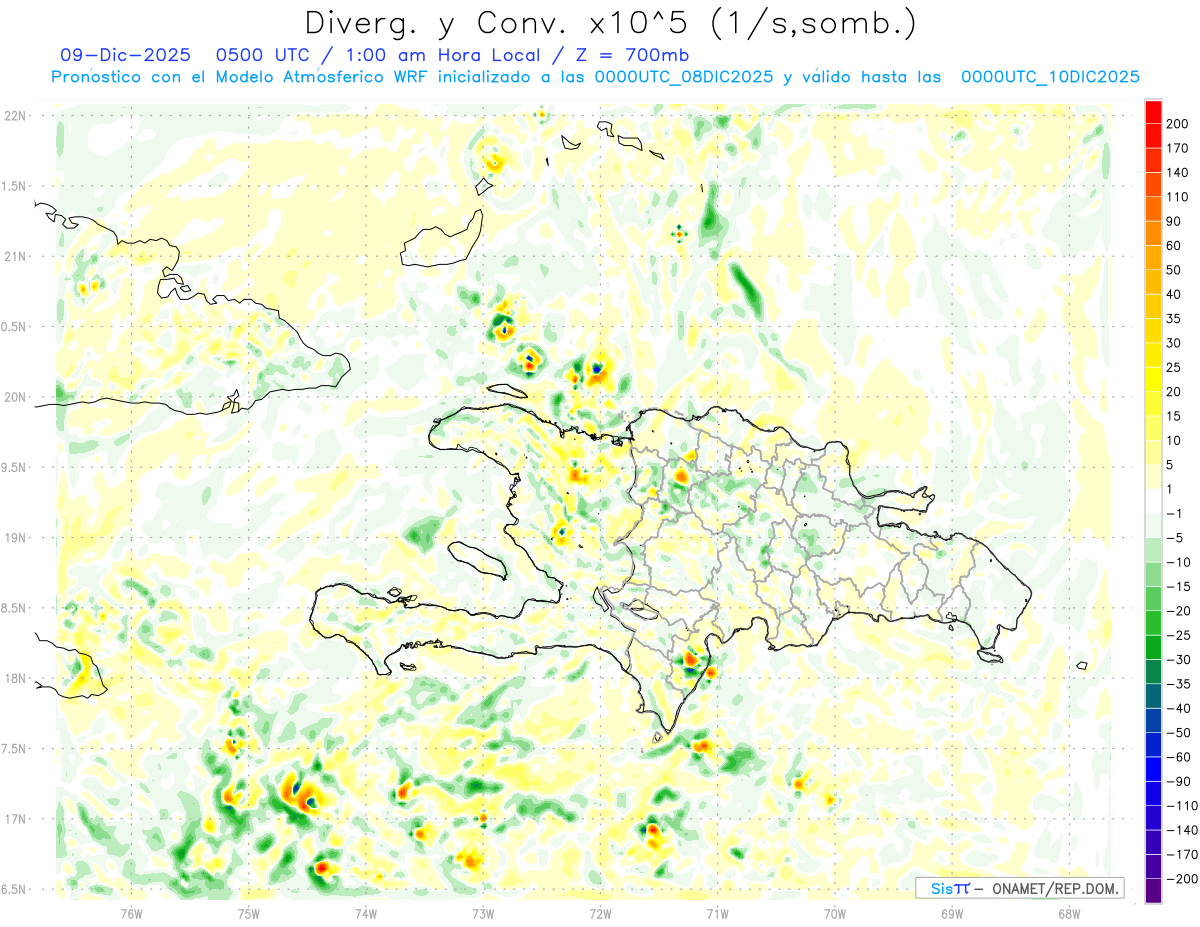Screen dimensions: 1200x927
Task: Click the '-200' colorbar label
Action: point(1180,879)
